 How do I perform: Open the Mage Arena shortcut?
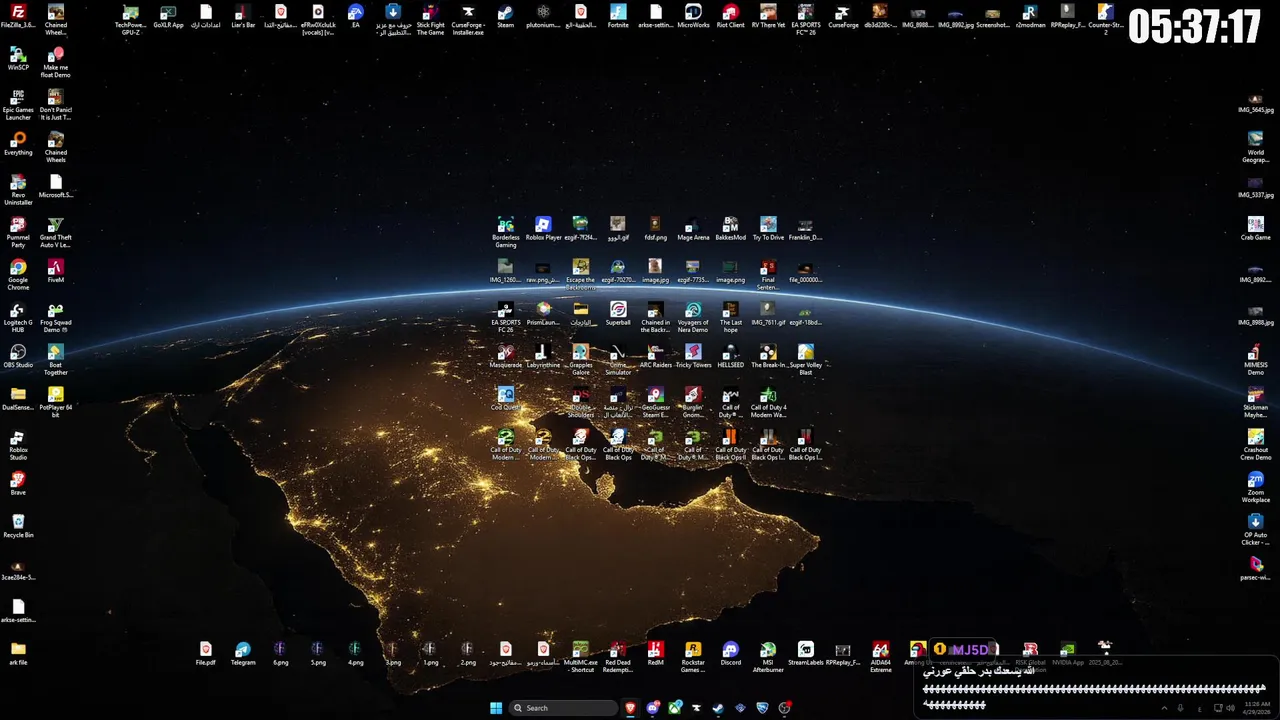(x=693, y=228)
